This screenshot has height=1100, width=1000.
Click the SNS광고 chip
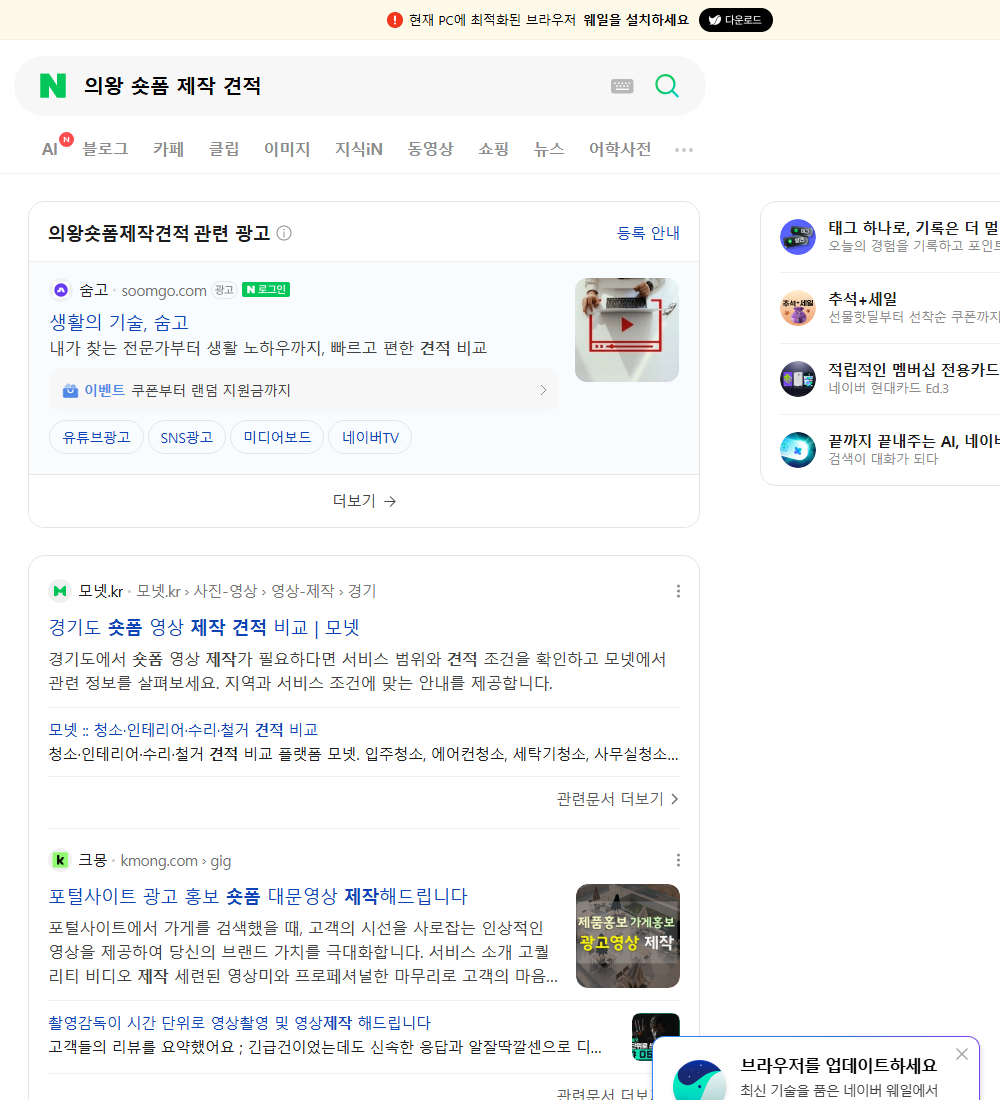pyautogui.click(x=187, y=437)
